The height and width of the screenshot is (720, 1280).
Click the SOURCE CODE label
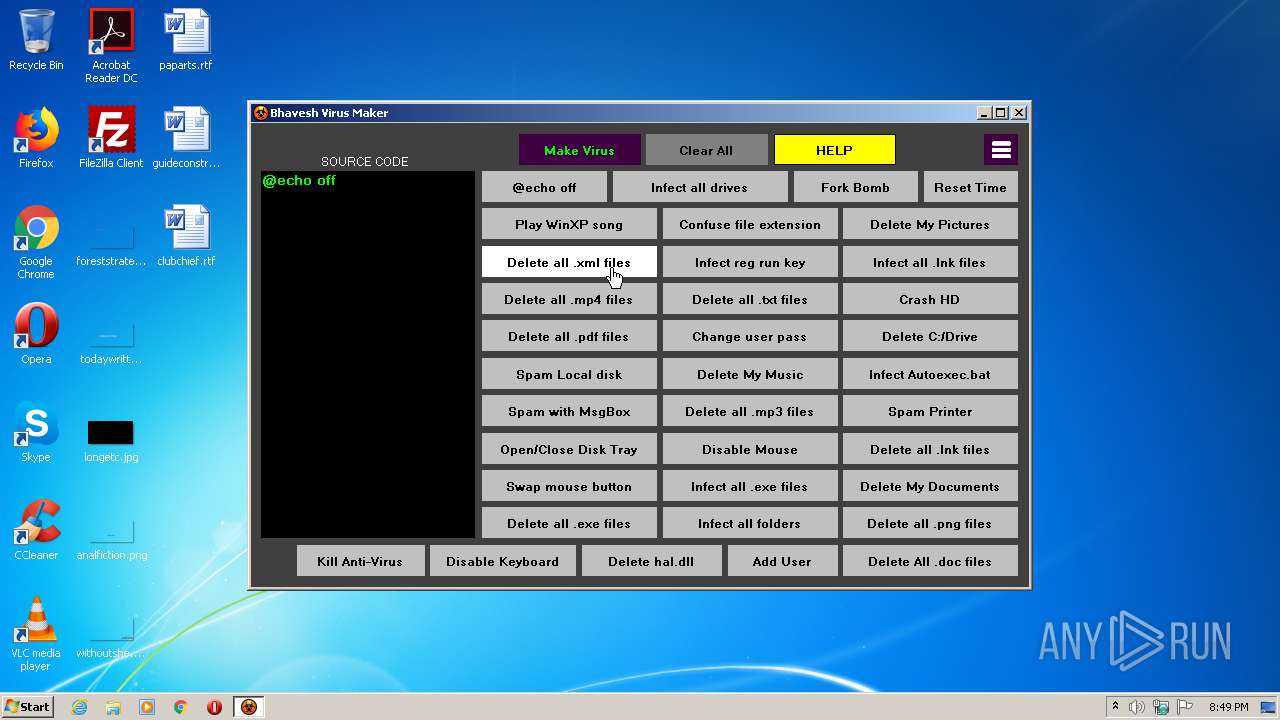pyautogui.click(x=365, y=161)
